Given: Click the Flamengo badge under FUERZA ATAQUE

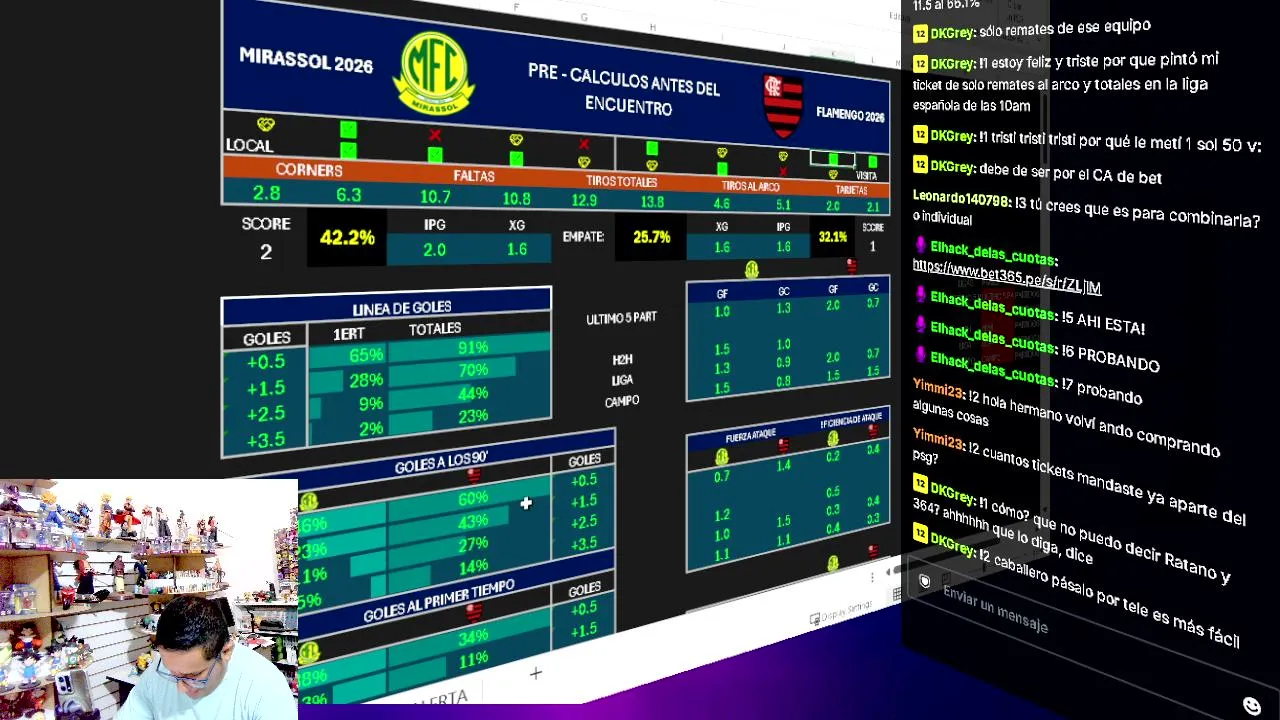Looking at the screenshot, I should click(x=783, y=445).
